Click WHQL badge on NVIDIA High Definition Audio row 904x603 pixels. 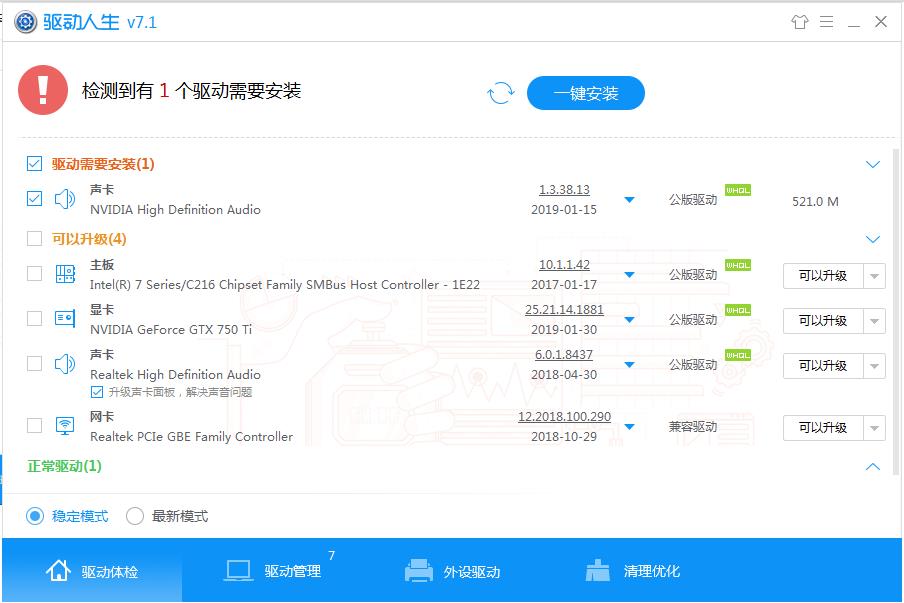pos(737,190)
